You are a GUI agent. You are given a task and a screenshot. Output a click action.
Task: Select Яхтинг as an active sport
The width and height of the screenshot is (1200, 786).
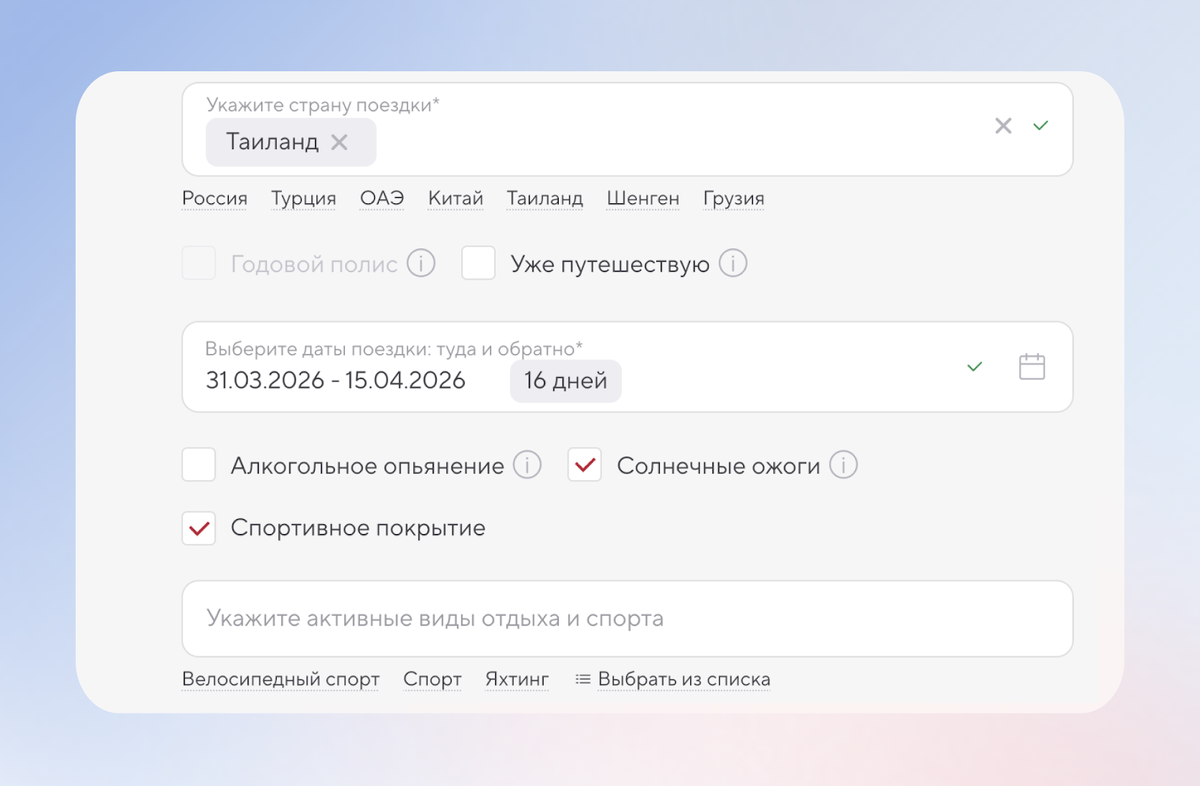517,679
